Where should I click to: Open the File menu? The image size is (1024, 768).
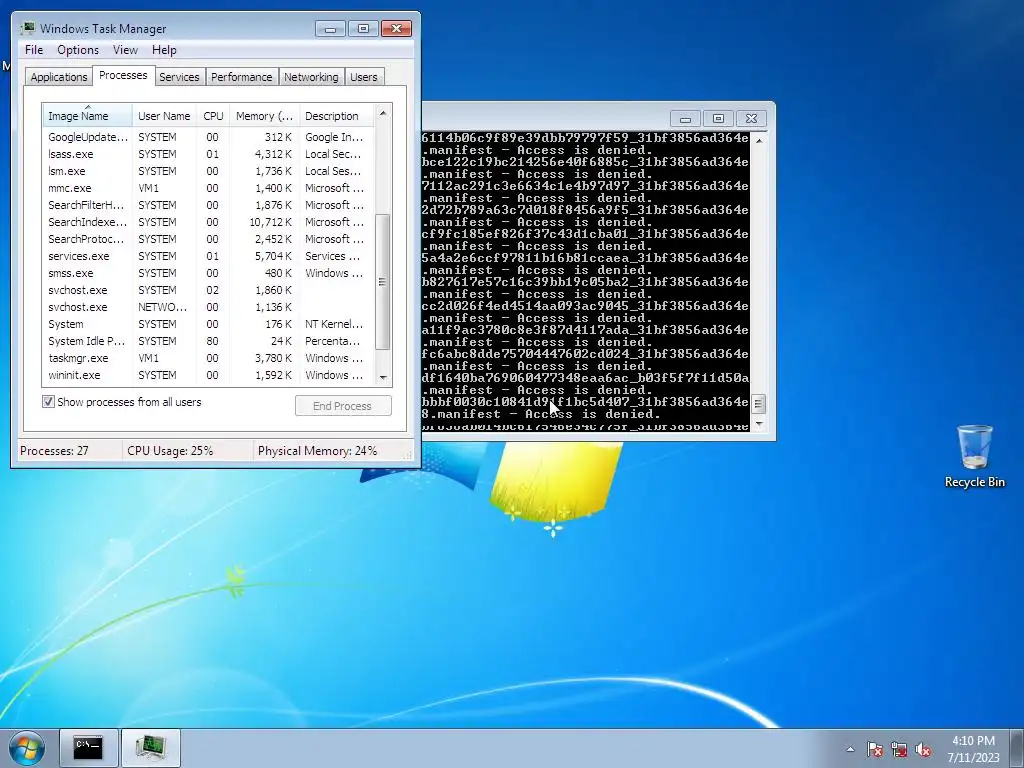34,50
